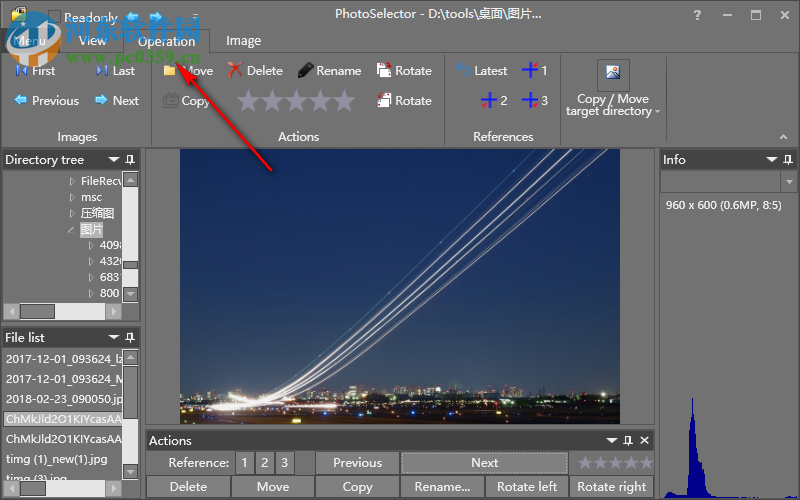Click Copy / Move target directory image icon
The height and width of the screenshot is (500, 800).
(x=613, y=74)
